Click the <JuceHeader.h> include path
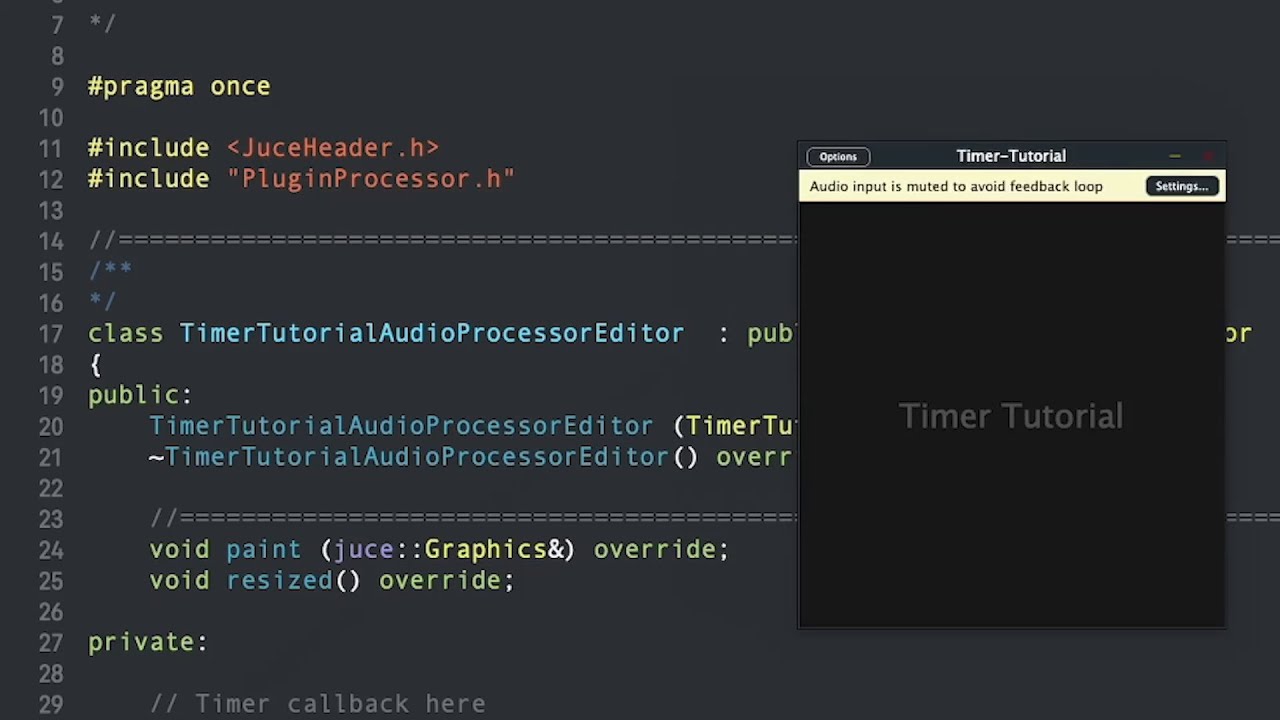The image size is (1280, 720). [x=333, y=148]
